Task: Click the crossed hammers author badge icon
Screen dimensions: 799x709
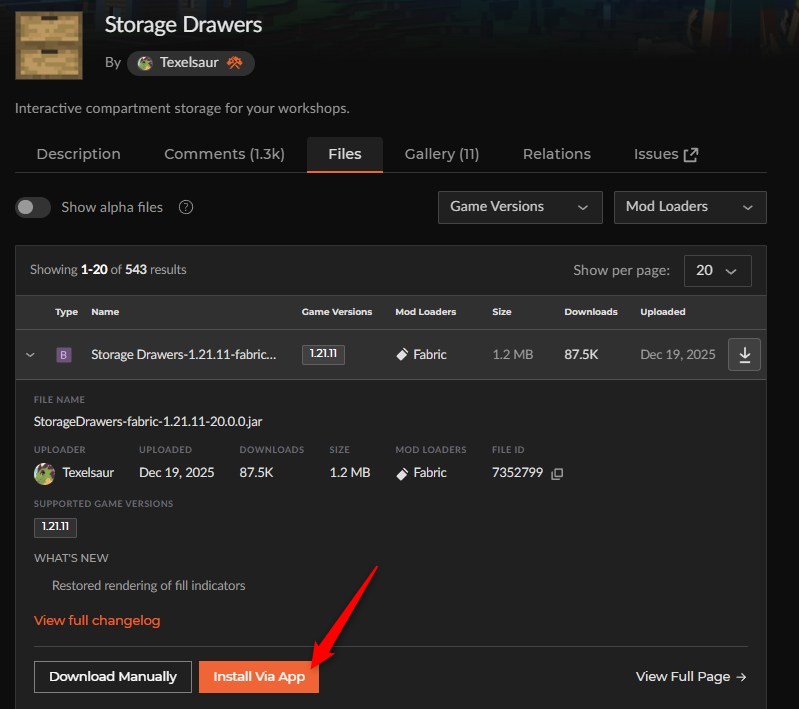Action: click(234, 63)
